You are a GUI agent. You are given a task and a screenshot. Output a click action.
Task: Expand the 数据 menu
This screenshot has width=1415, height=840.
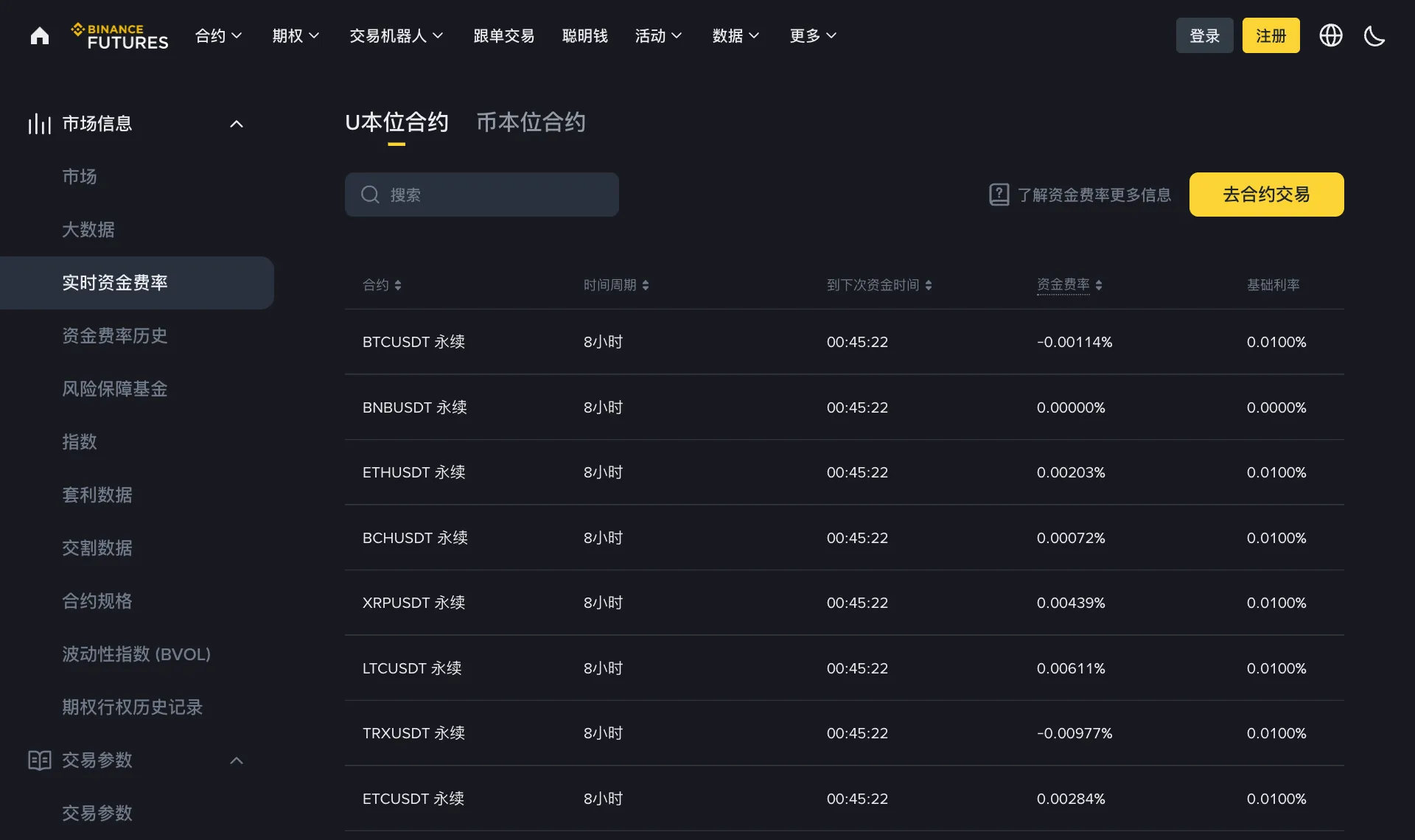(736, 35)
